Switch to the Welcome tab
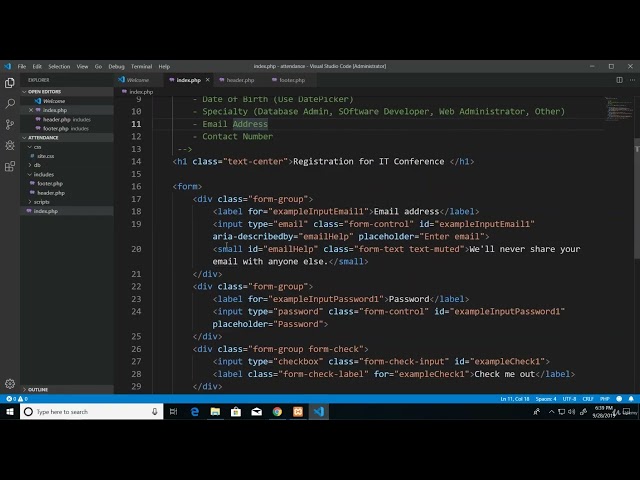The height and width of the screenshot is (480, 640). 138,80
